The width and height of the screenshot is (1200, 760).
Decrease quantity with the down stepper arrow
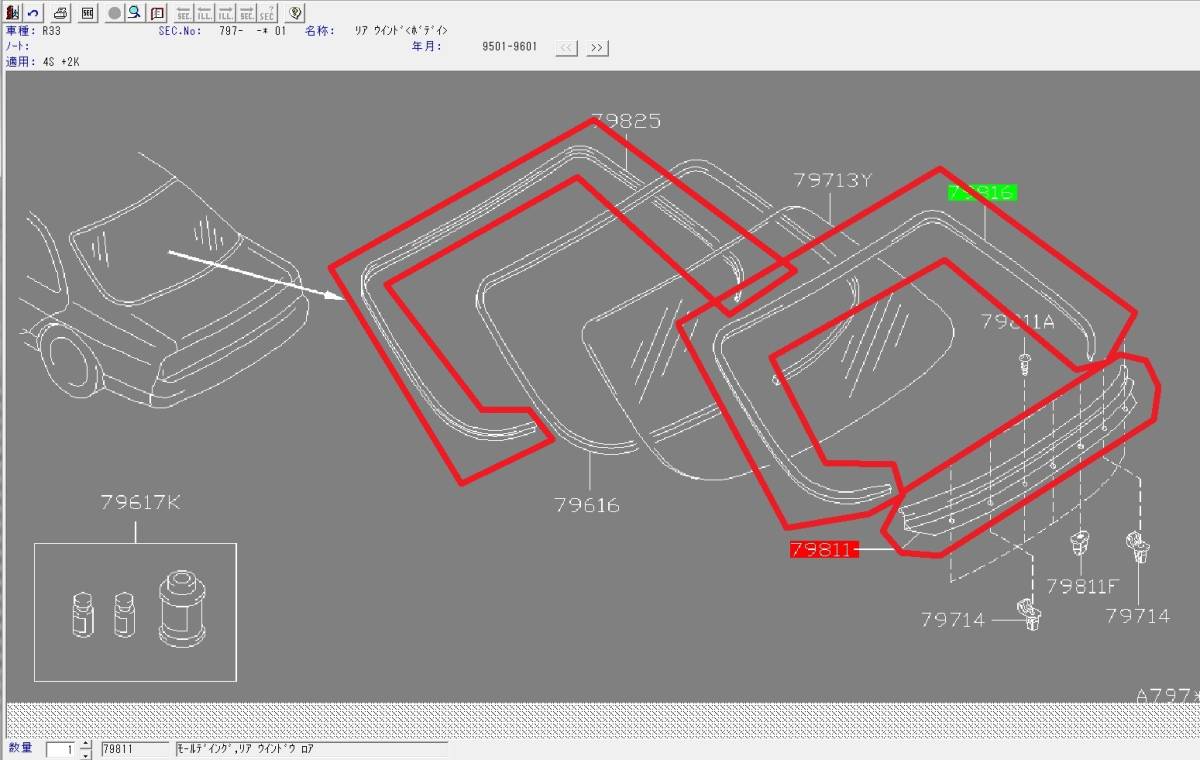(85, 755)
